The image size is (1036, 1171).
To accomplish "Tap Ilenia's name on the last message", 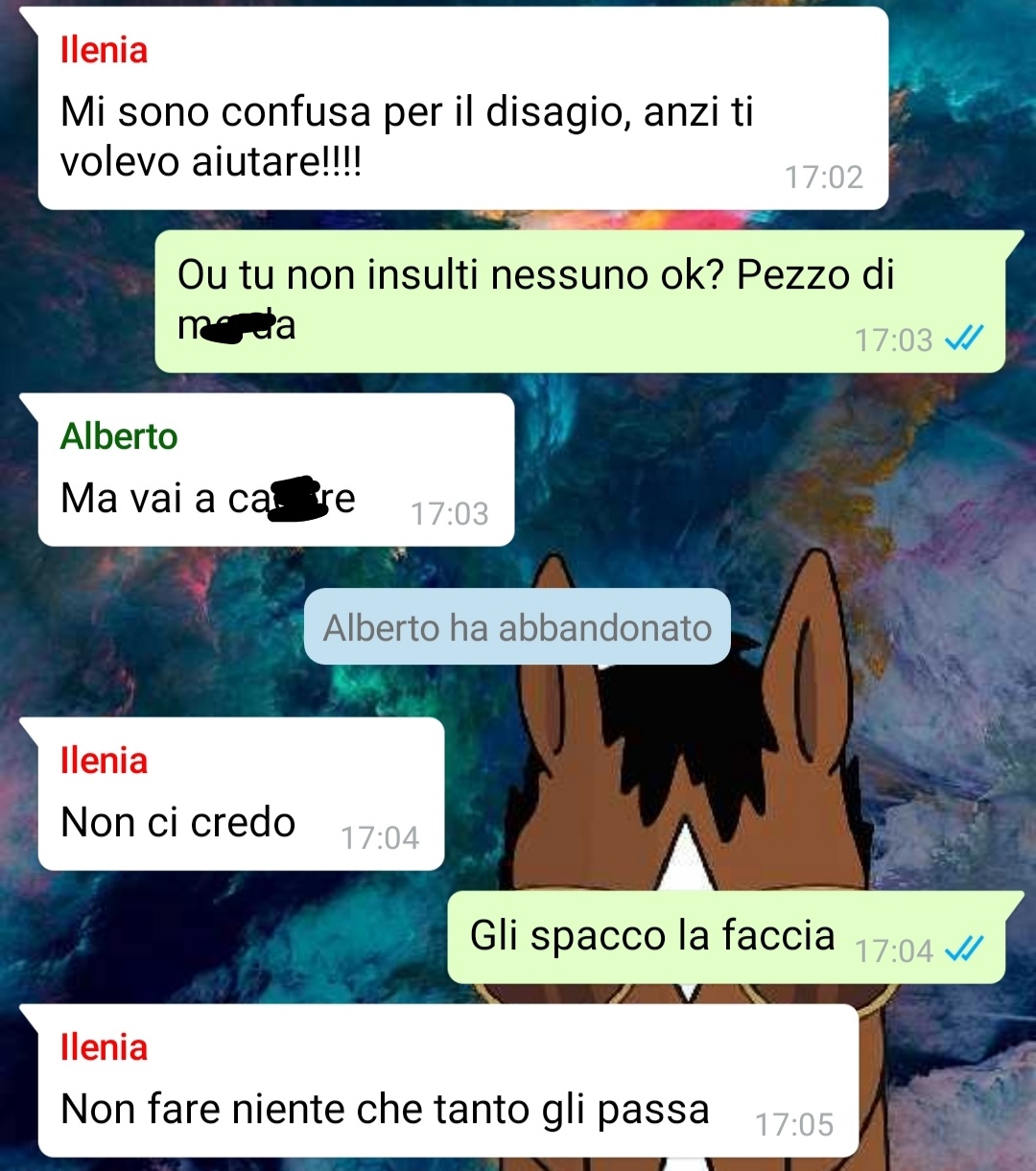I will [x=104, y=1047].
